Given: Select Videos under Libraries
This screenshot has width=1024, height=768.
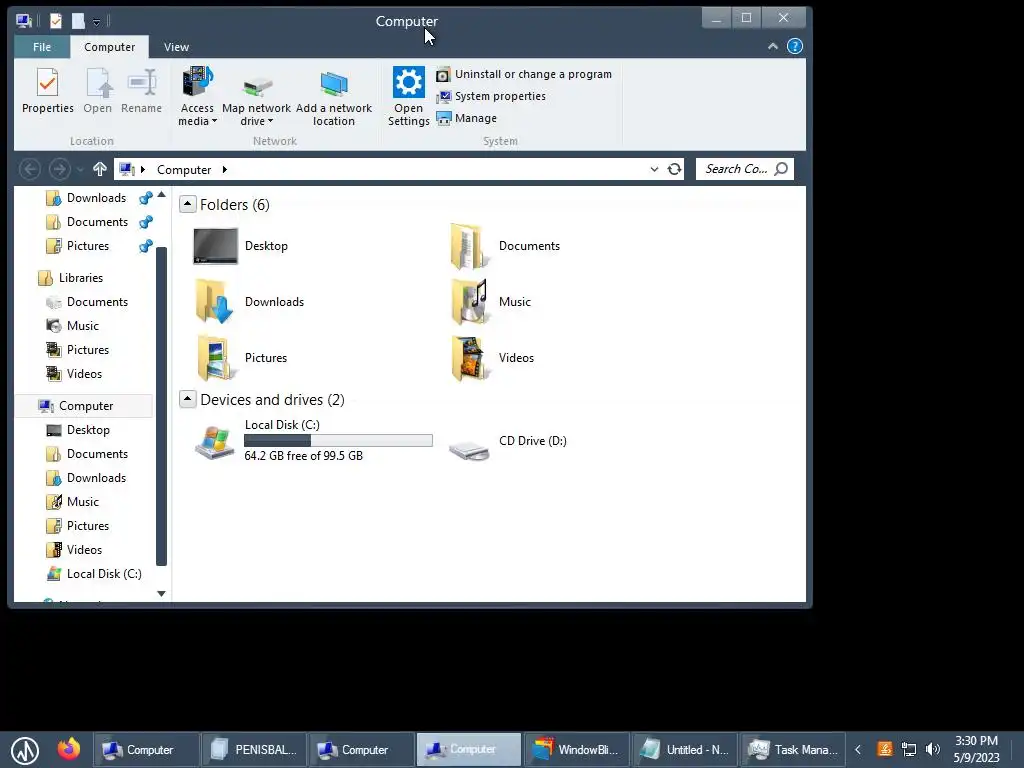Looking at the screenshot, I should [84, 374].
